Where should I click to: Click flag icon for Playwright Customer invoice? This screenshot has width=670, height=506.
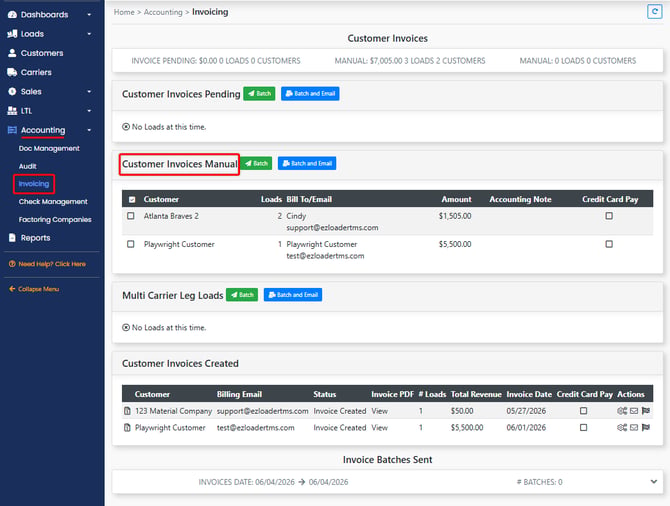pyautogui.click(x=646, y=427)
